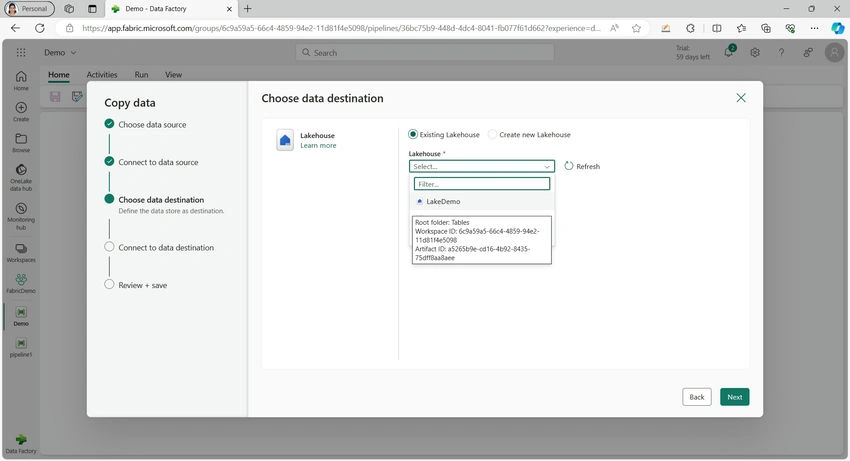Click the Refresh icon beside Lakehouse dropdown
This screenshot has width=850, height=461.
[569, 166]
